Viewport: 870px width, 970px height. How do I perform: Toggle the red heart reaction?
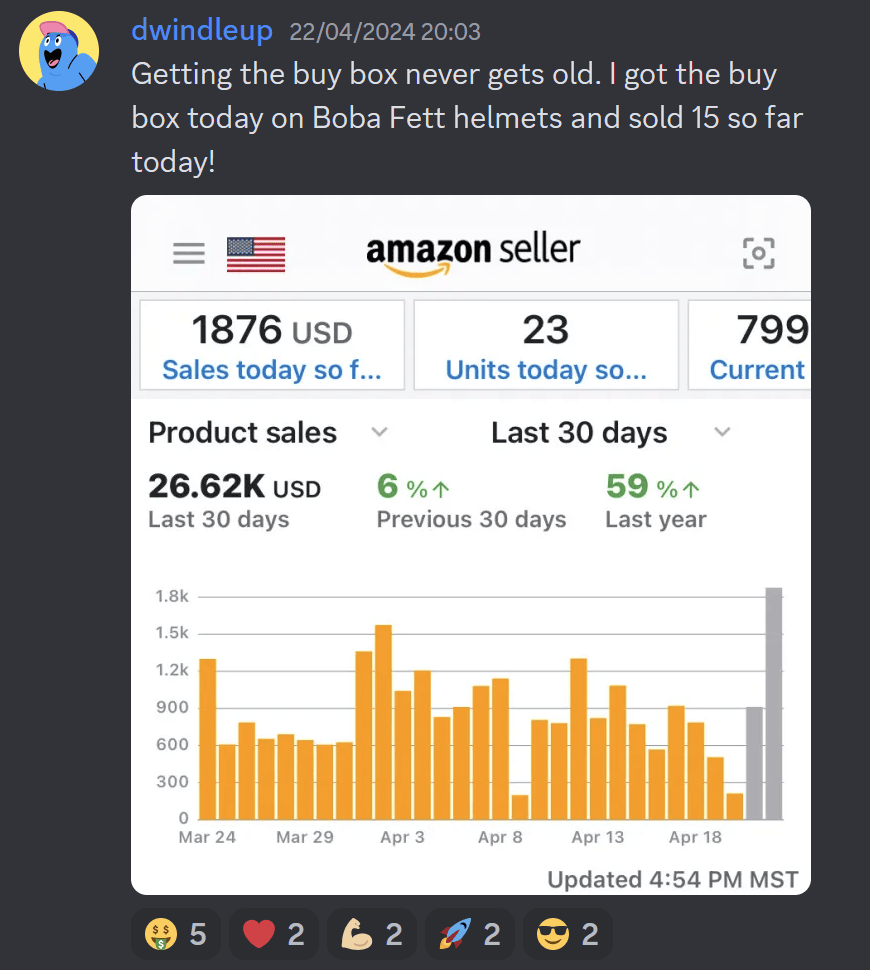273,935
